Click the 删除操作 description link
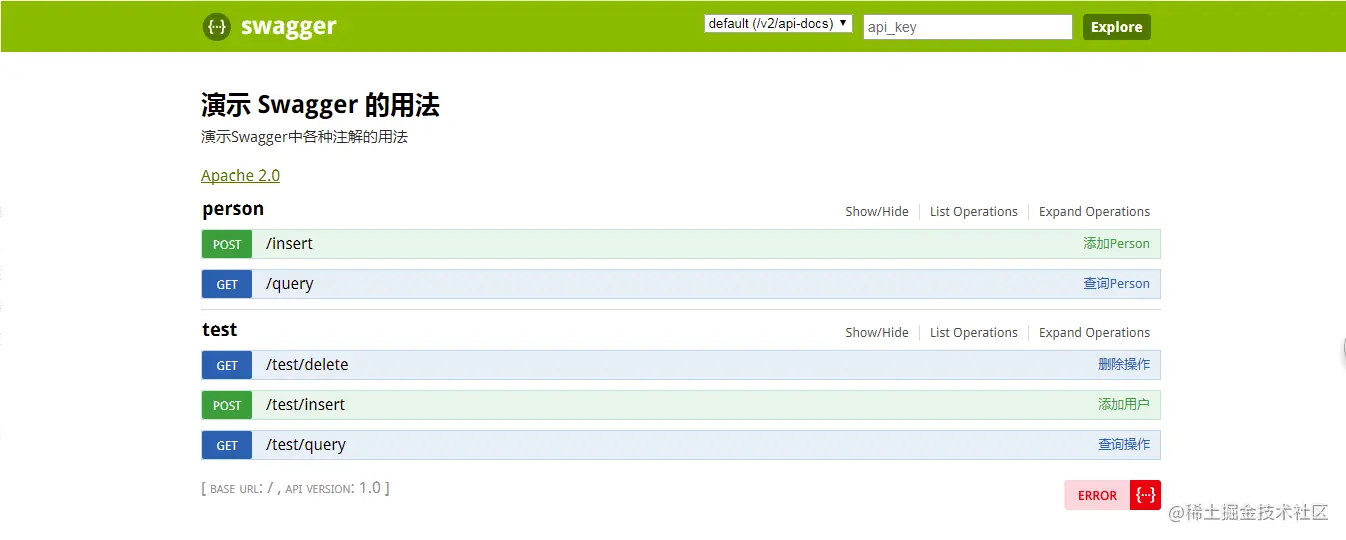This screenshot has width=1346, height=540. (x=1124, y=364)
